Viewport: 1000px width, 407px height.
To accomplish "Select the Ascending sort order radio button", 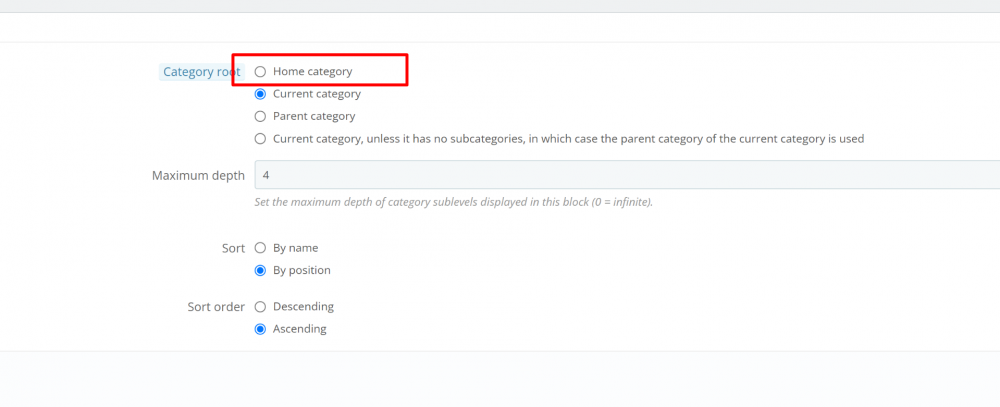I will [x=260, y=329].
